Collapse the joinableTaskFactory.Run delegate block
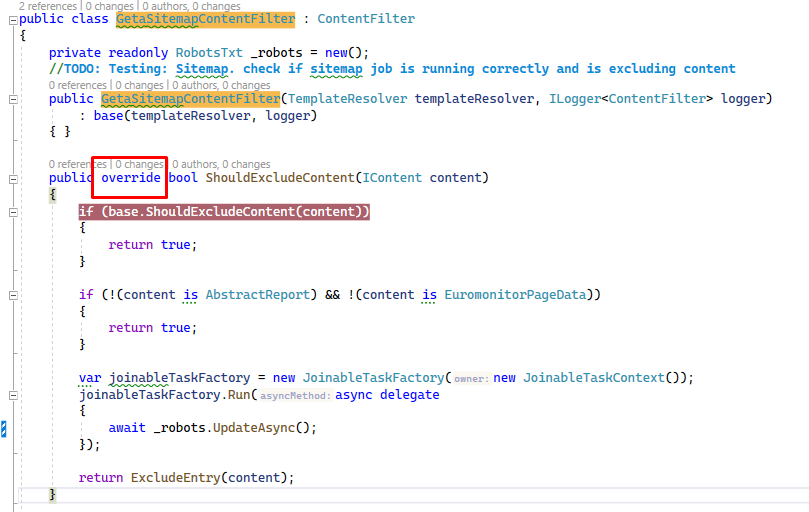Screen dimensions: 809x512 click(x=11, y=395)
